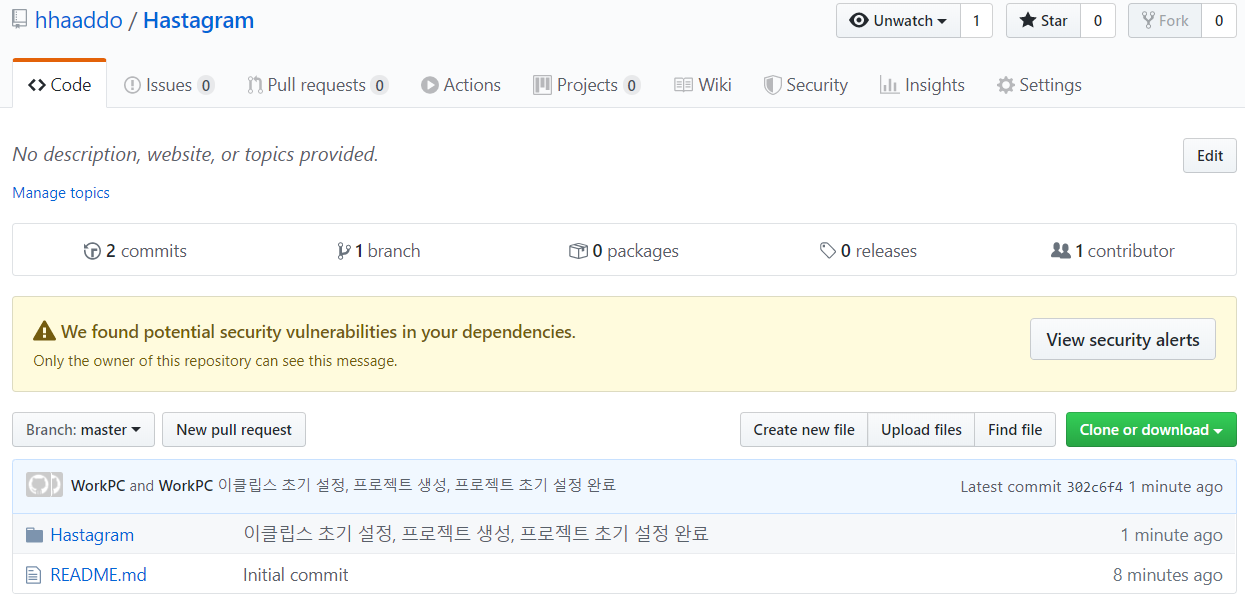Open the 0 releases link
This screenshot has height=598, width=1245.
coord(868,251)
